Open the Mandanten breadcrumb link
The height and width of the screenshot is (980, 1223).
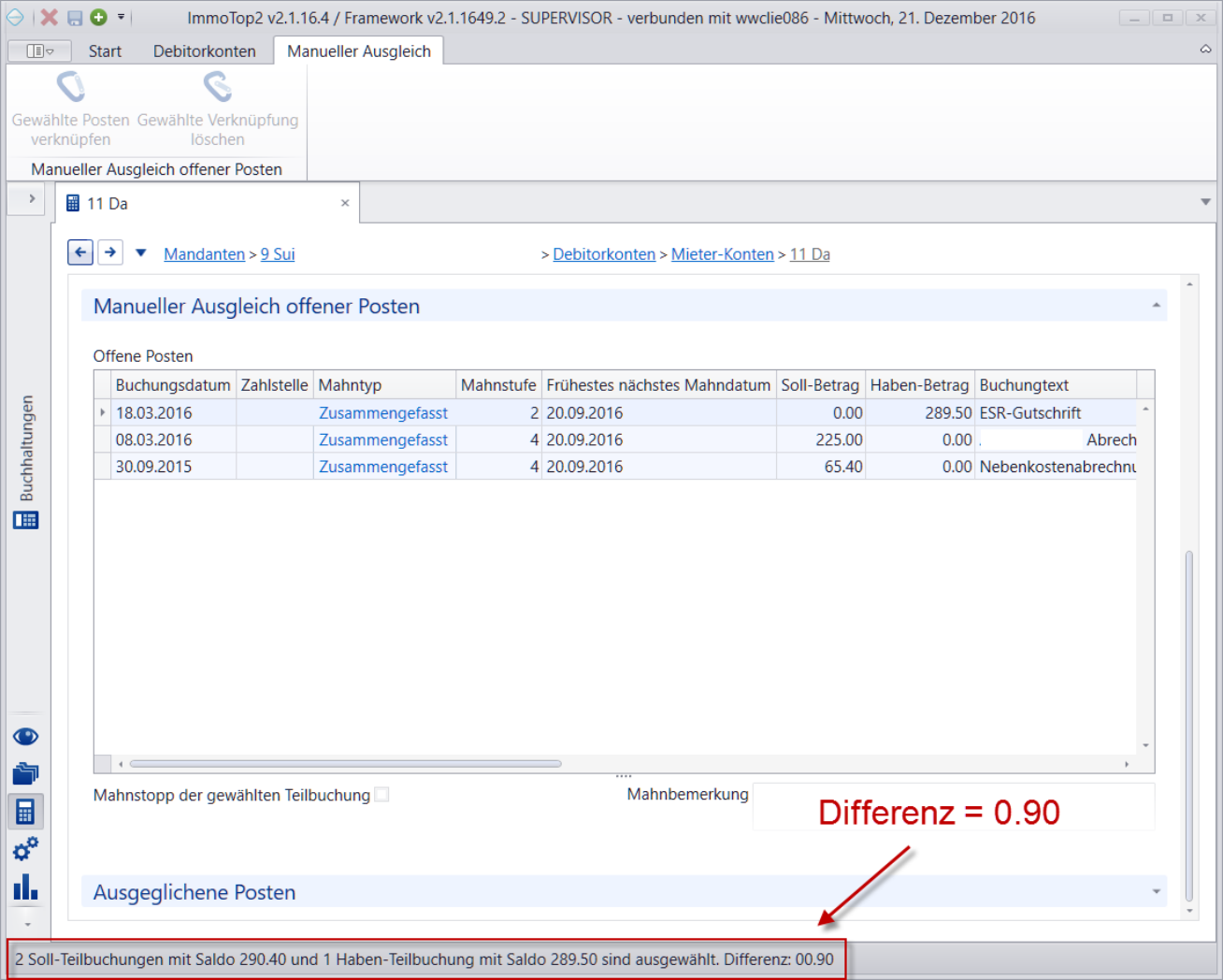click(x=204, y=254)
